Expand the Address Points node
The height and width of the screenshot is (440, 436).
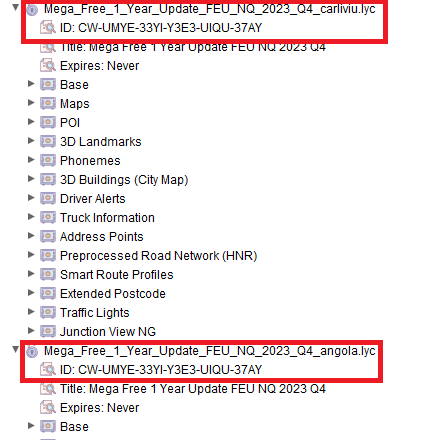(x=31, y=236)
